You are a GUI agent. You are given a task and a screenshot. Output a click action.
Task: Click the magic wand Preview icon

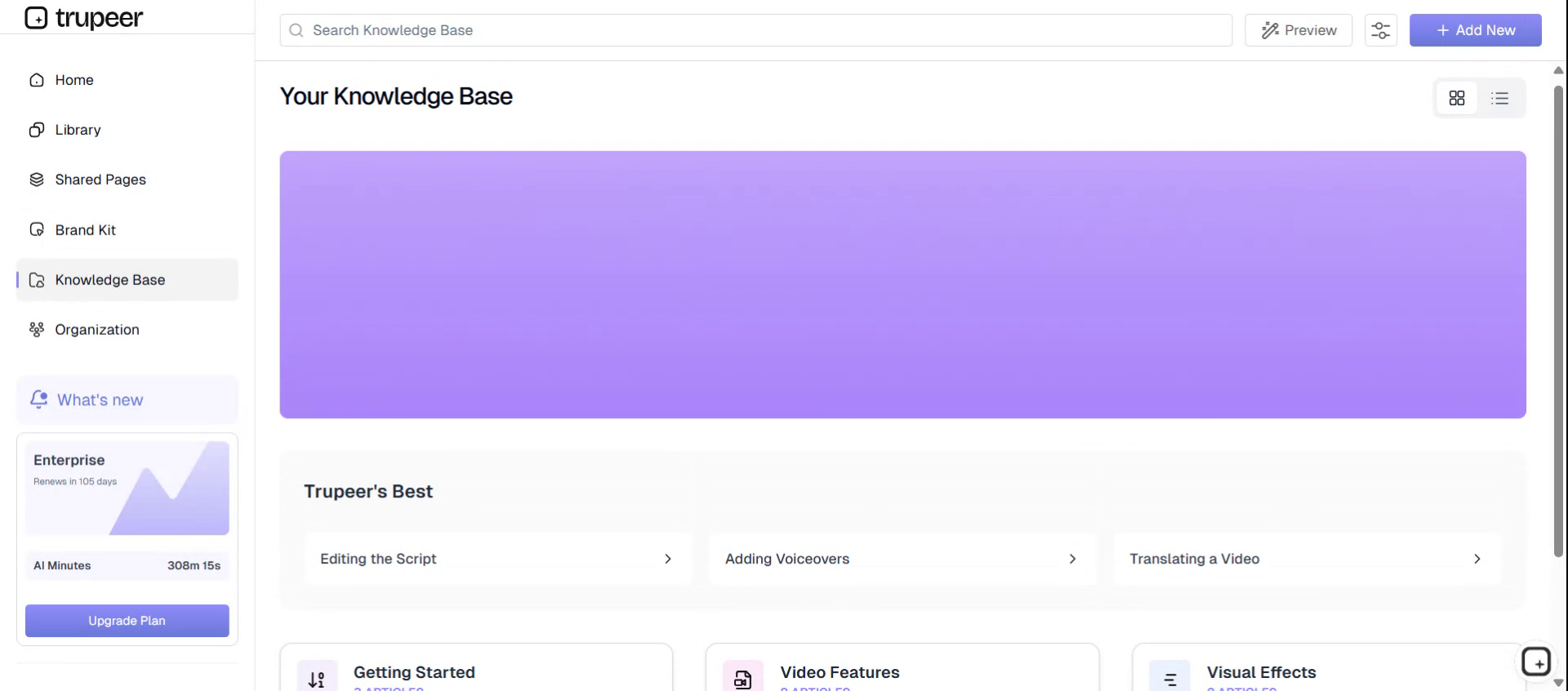pos(1270,30)
